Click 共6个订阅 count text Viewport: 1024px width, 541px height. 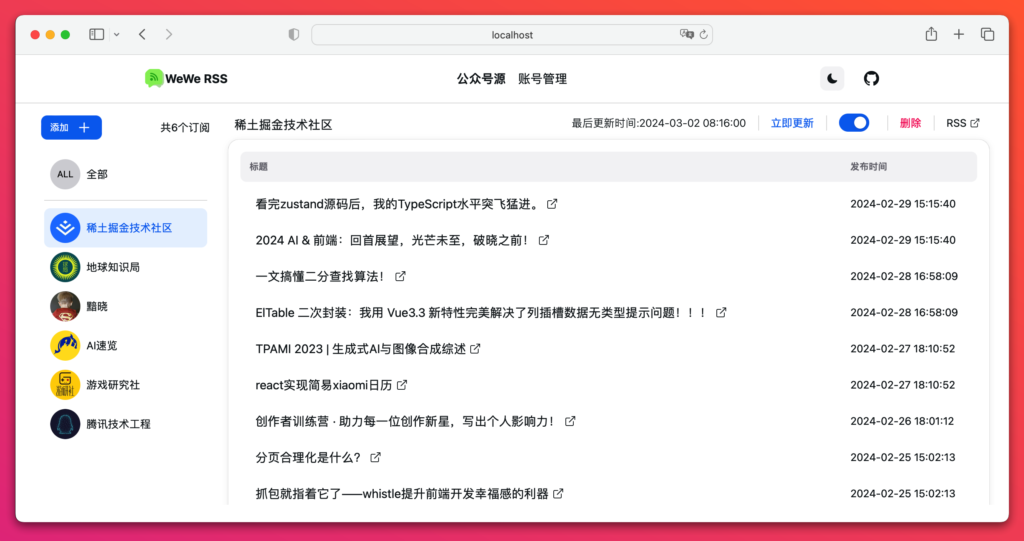(x=185, y=127)
